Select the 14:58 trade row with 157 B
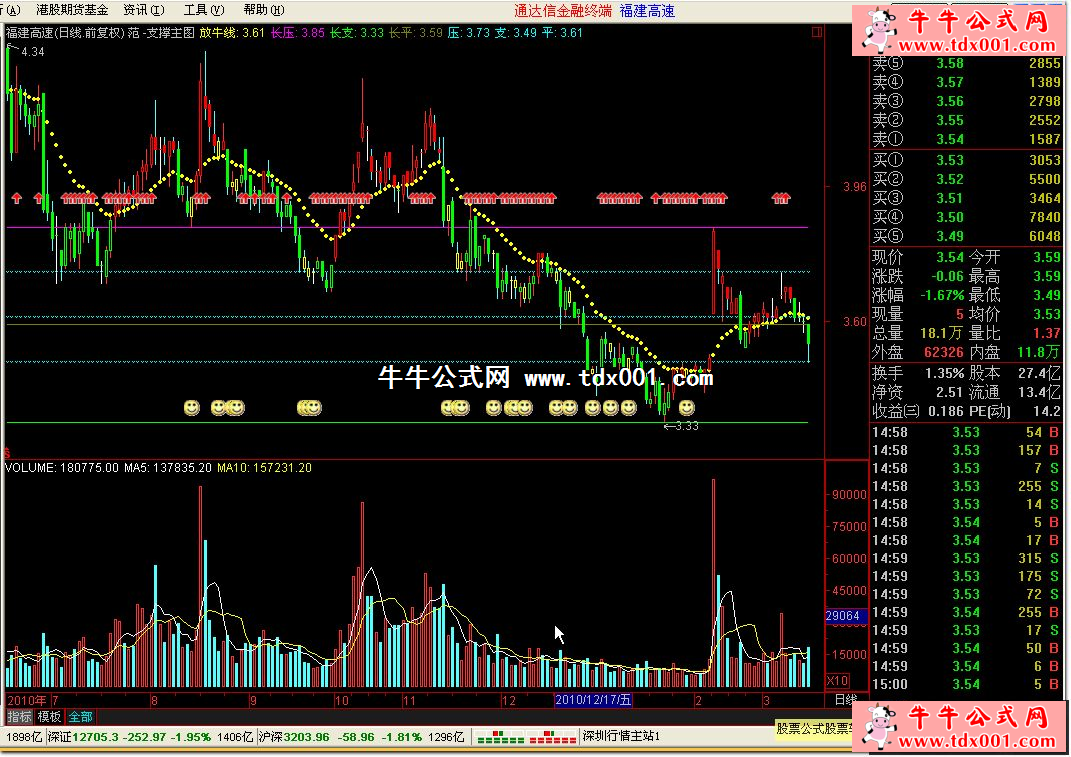Screen dimensions: 1071x757 click(x=966, y=450)
